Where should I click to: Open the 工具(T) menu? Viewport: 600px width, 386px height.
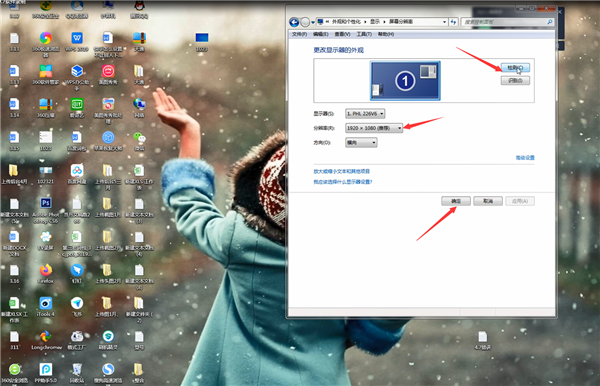click(364, 34)
